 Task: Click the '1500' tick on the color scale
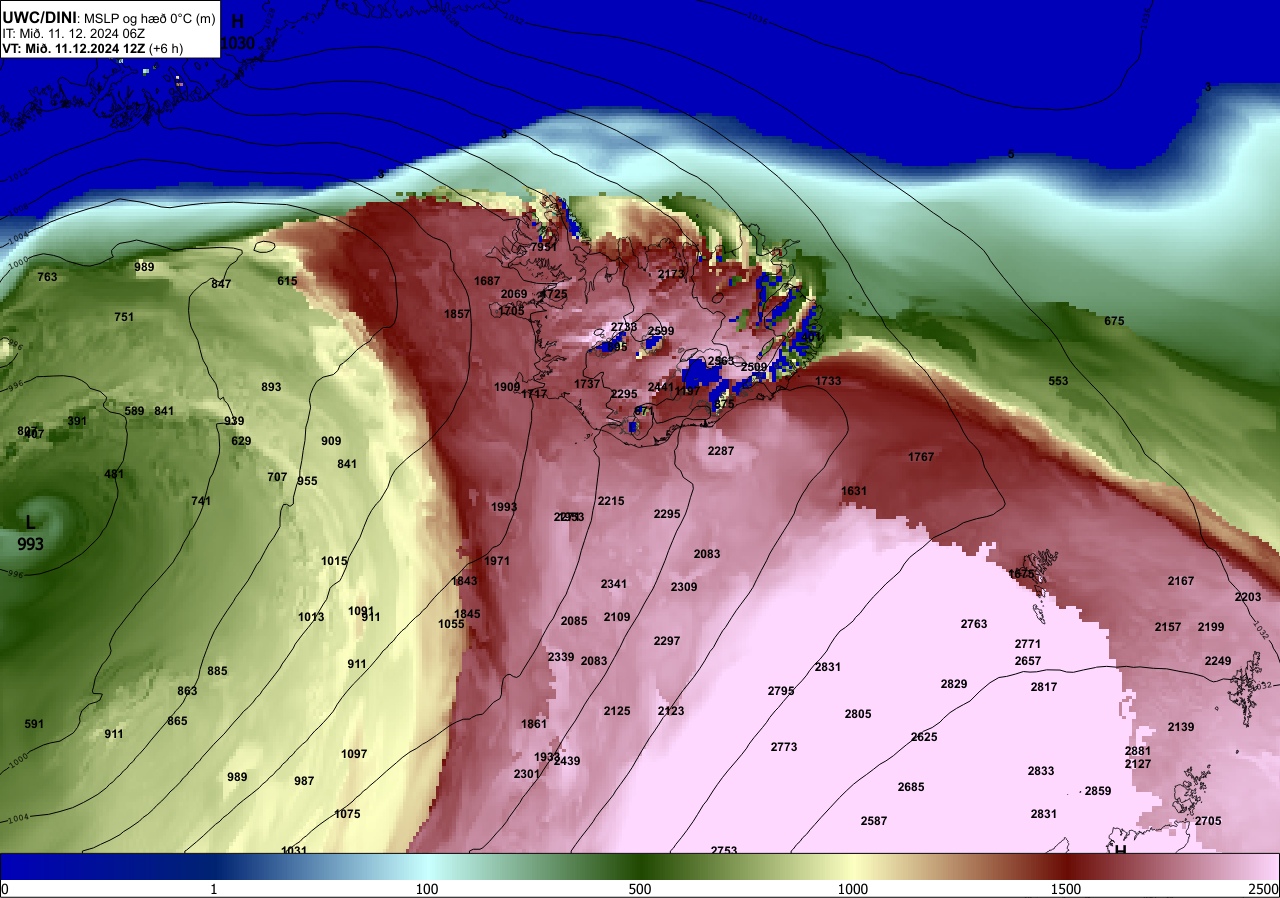pos(1066,889)
